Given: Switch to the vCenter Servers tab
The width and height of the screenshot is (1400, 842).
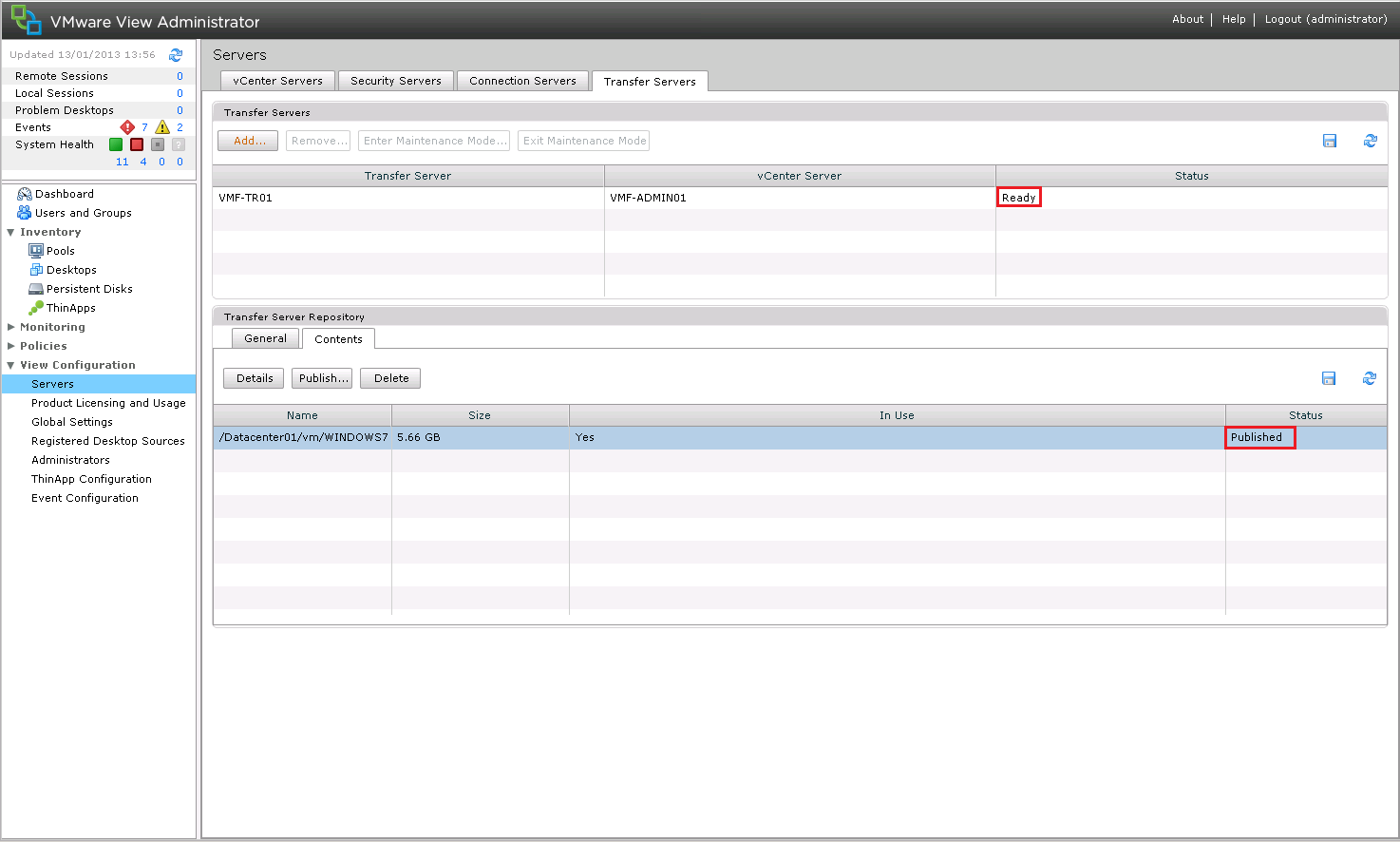Looking at the screenshot, I should tap(277, 81).
